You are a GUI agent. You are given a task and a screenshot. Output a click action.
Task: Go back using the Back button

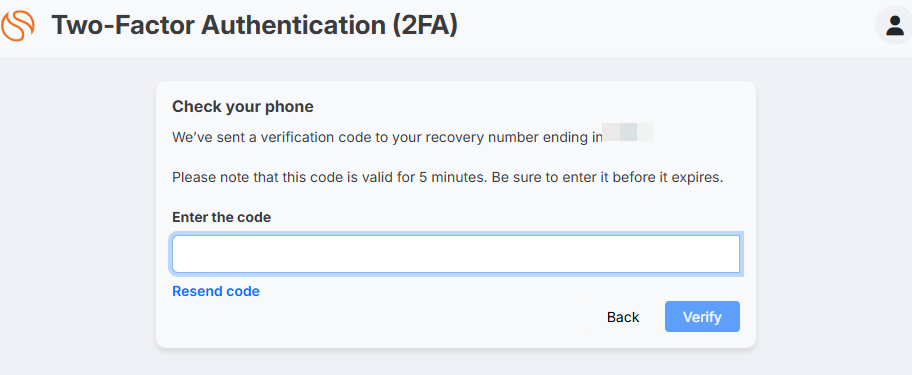(x=623, y=317)
